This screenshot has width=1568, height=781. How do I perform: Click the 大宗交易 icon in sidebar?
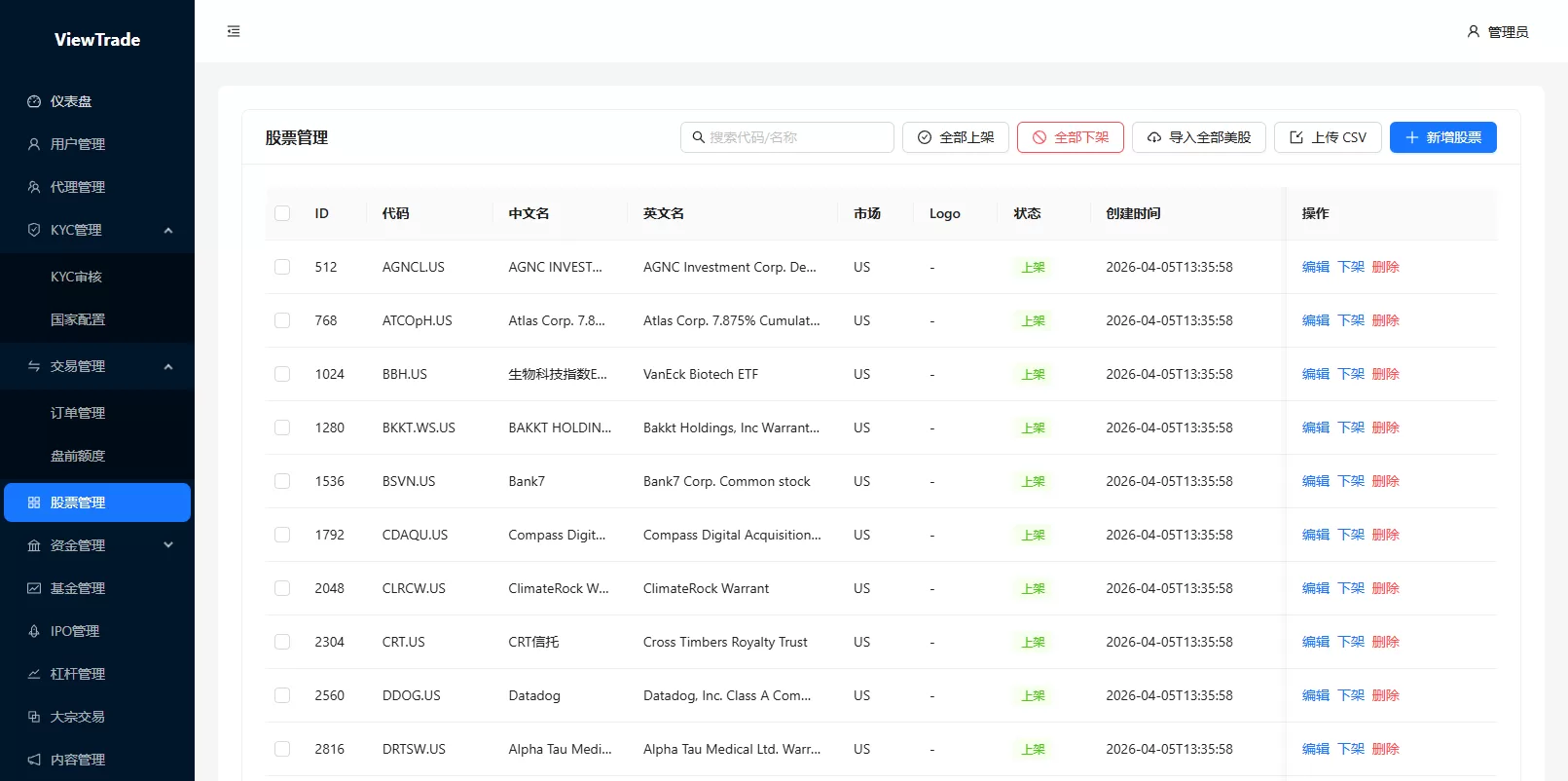34,717
